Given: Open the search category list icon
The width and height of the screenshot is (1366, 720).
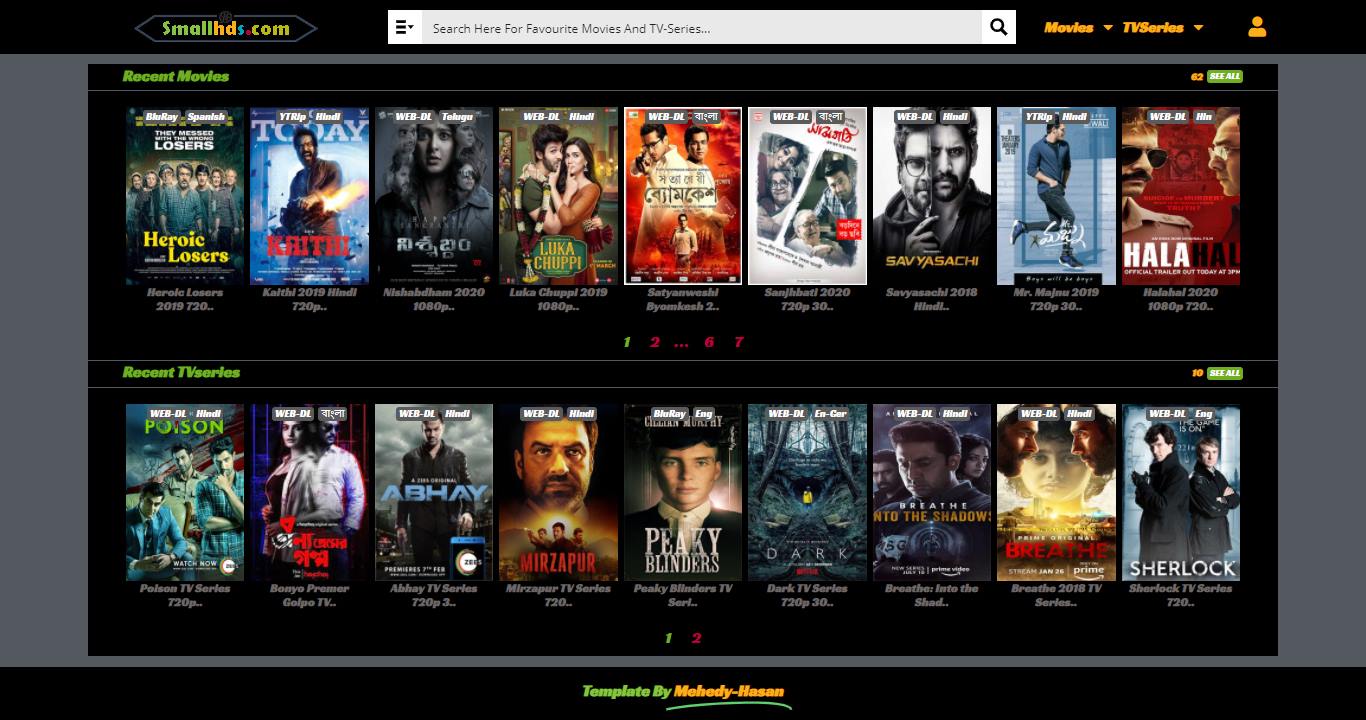Looking at the screenshot, I should tap(405, 28).
